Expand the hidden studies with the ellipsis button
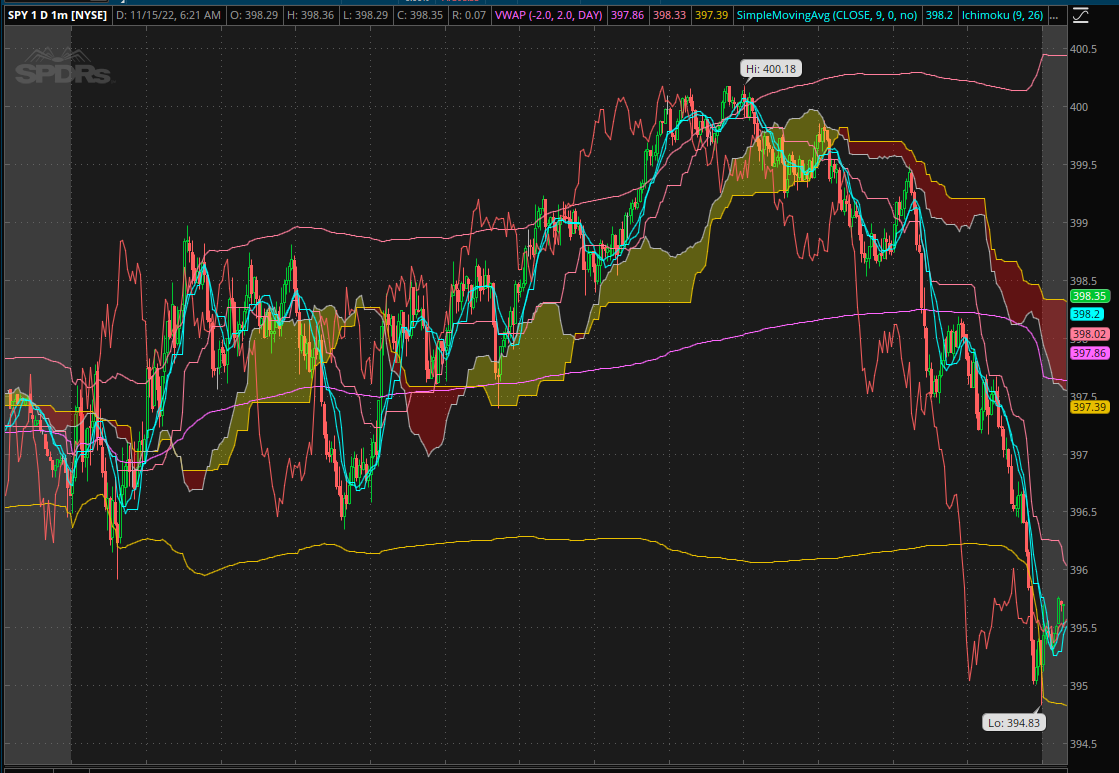 (1055, 15)
